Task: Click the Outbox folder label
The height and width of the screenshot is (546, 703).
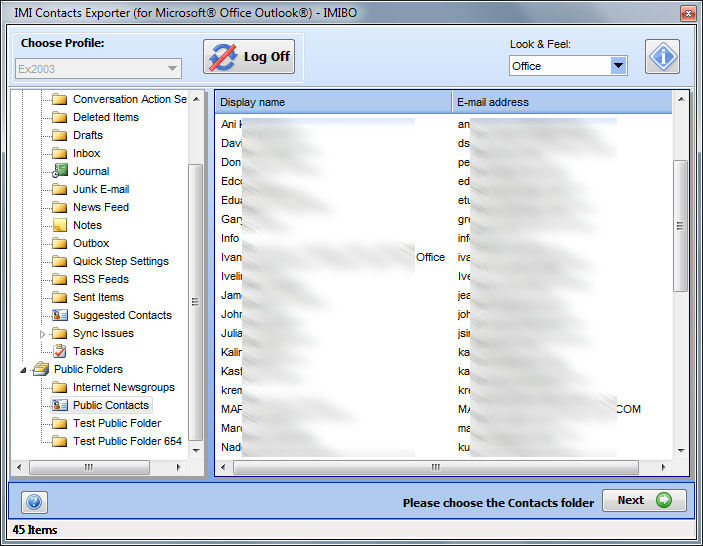Action: coord(91,243)
